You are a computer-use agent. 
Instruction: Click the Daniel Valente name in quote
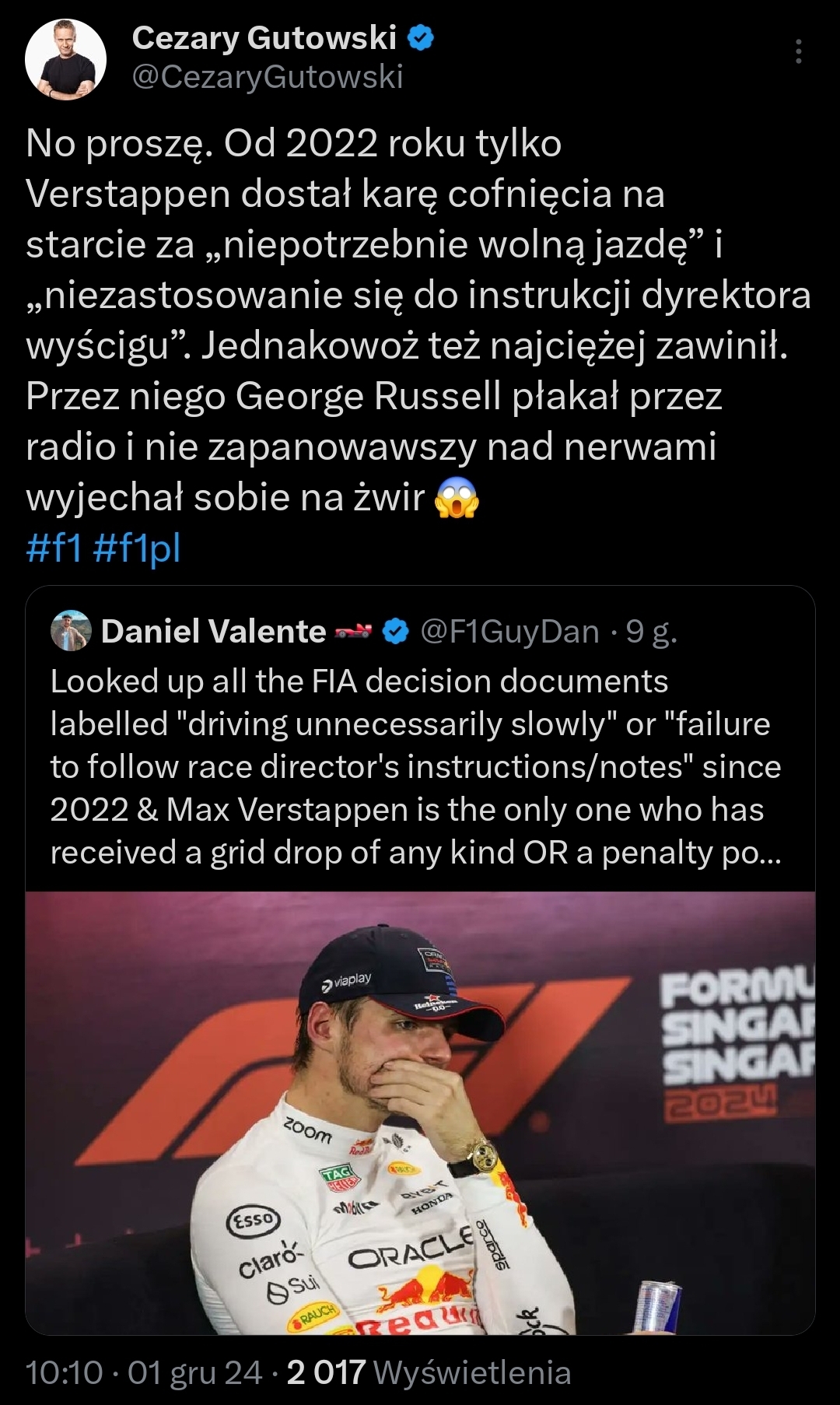click(213, 632)
